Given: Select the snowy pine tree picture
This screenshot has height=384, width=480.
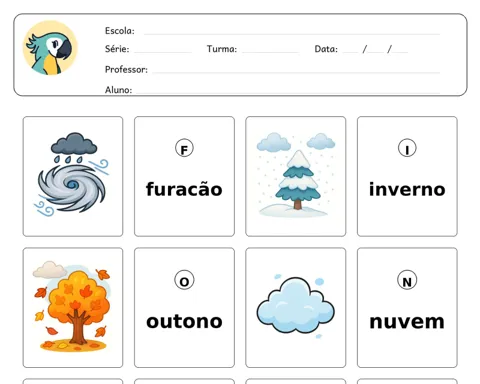Looking at the screenshot, I should pos(296,175).
